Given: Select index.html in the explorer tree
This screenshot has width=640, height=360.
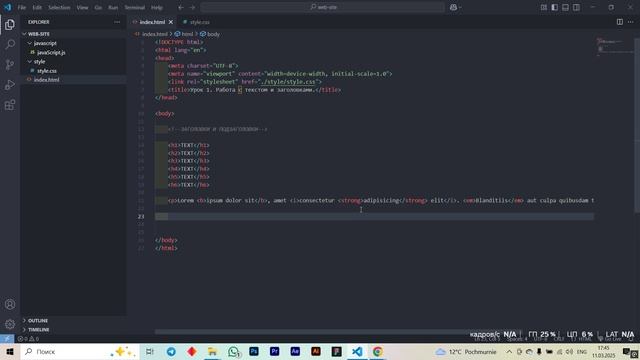Looking at the screenshot, I should coord(46,80).
